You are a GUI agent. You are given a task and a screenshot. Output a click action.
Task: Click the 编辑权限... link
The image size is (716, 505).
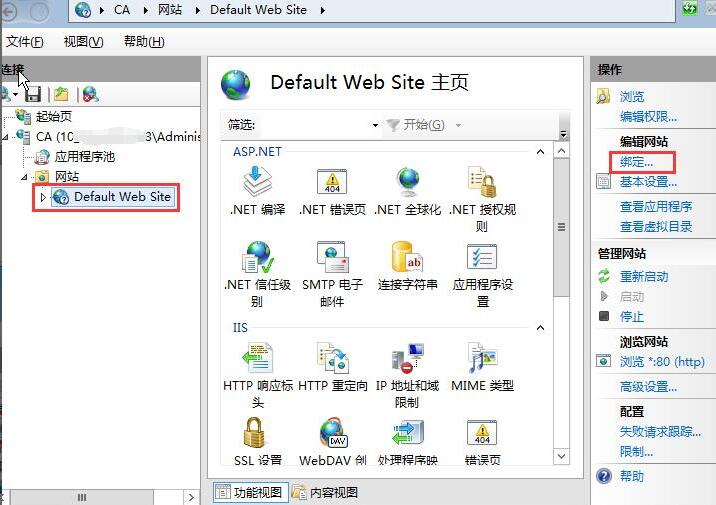648,116
